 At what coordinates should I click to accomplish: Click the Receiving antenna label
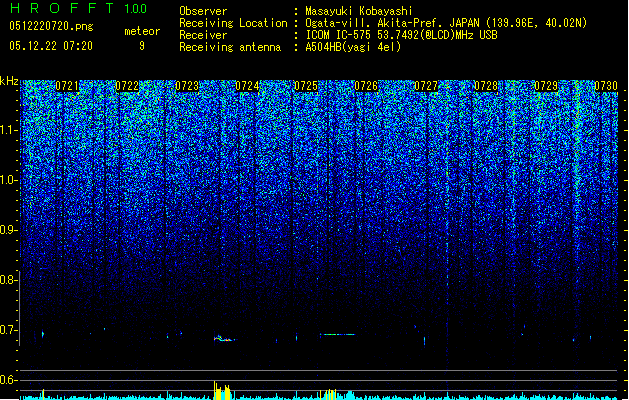230,47
